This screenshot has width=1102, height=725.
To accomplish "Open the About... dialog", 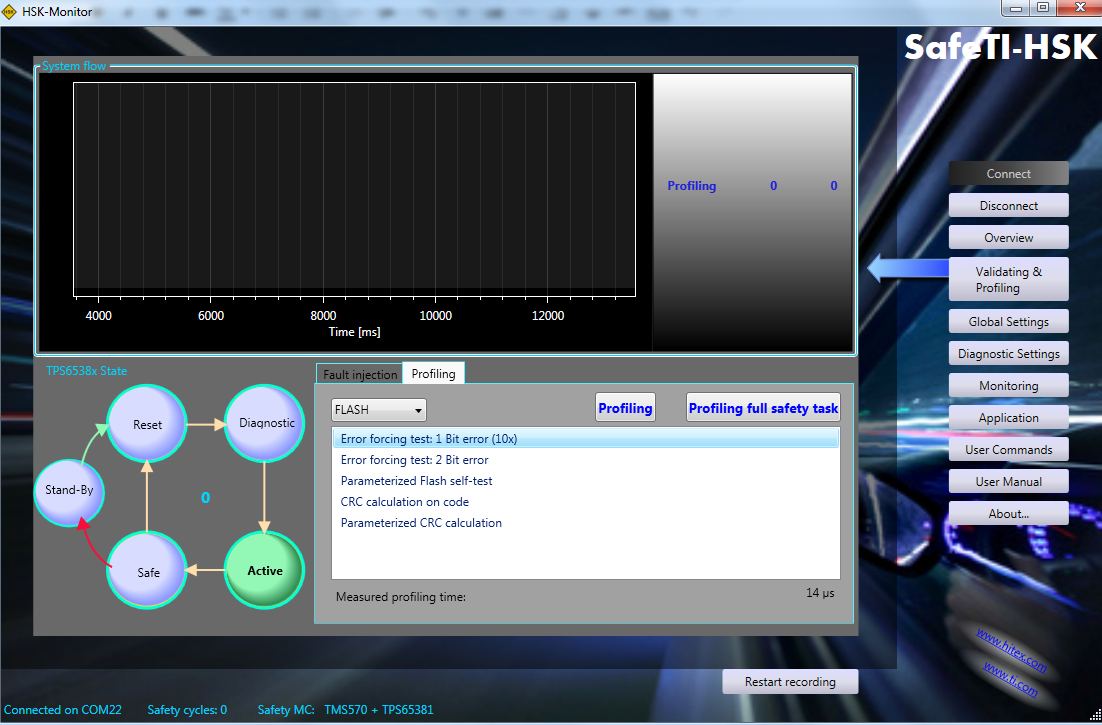I will 1009,514.
